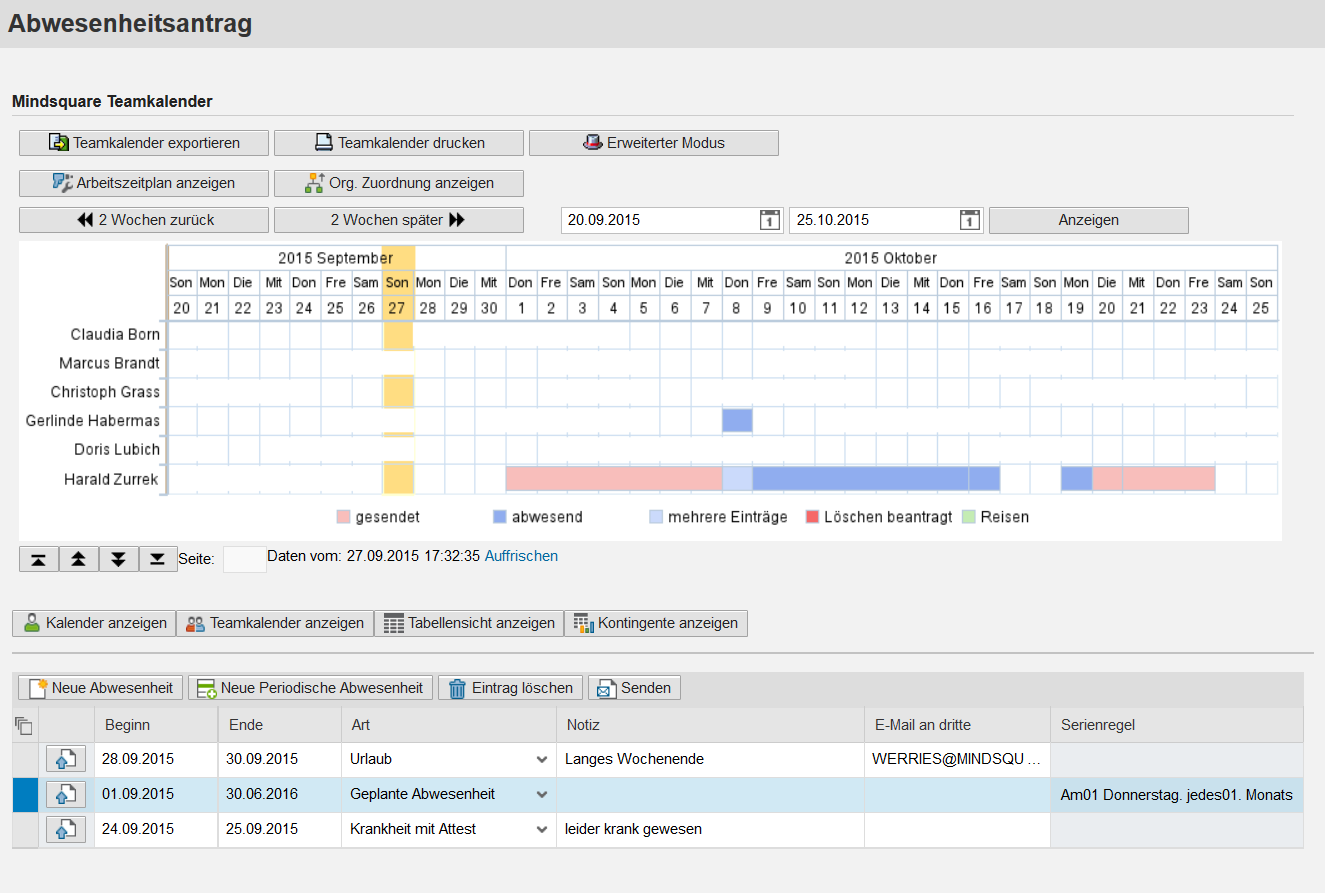Click Harald Zurrek abwesend bar October 9-16
The width and height of the screenshot is (1325, 893).
tap(876, 479)
